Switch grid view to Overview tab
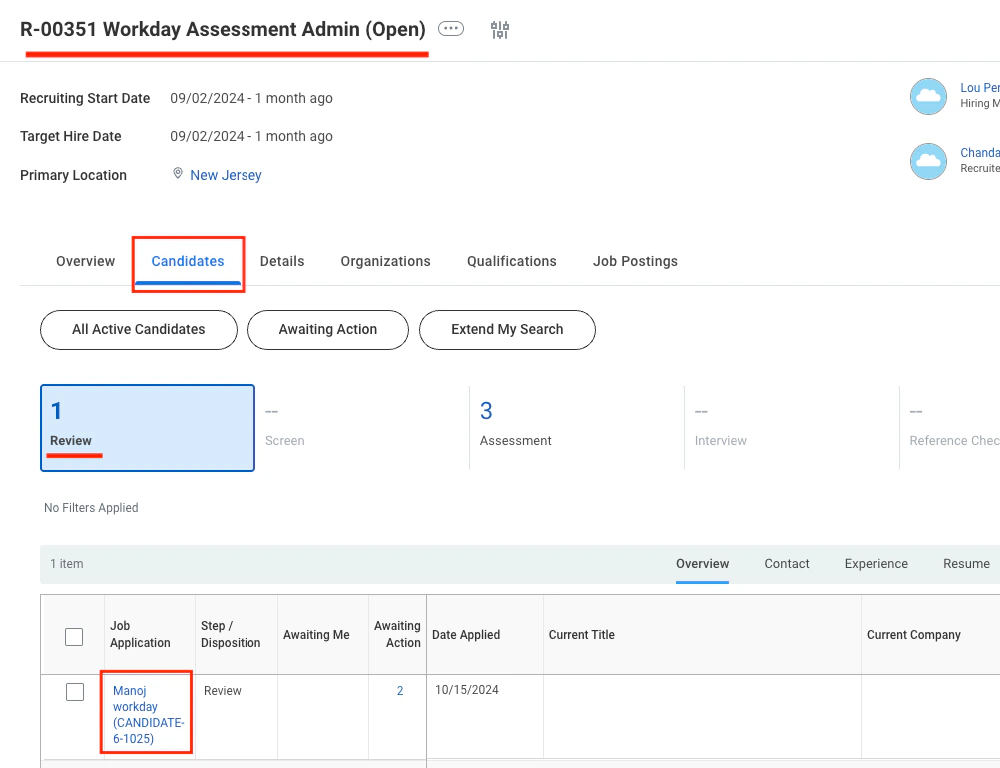The height and width of the screenshot is (768, 1000). click(702, 564)
